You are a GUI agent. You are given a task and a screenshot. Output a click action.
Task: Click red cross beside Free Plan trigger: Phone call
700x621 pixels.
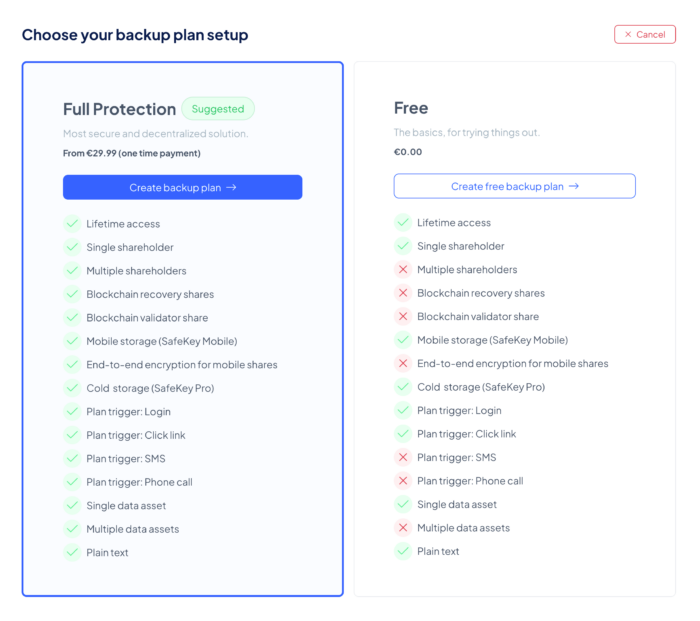(403, 481)
